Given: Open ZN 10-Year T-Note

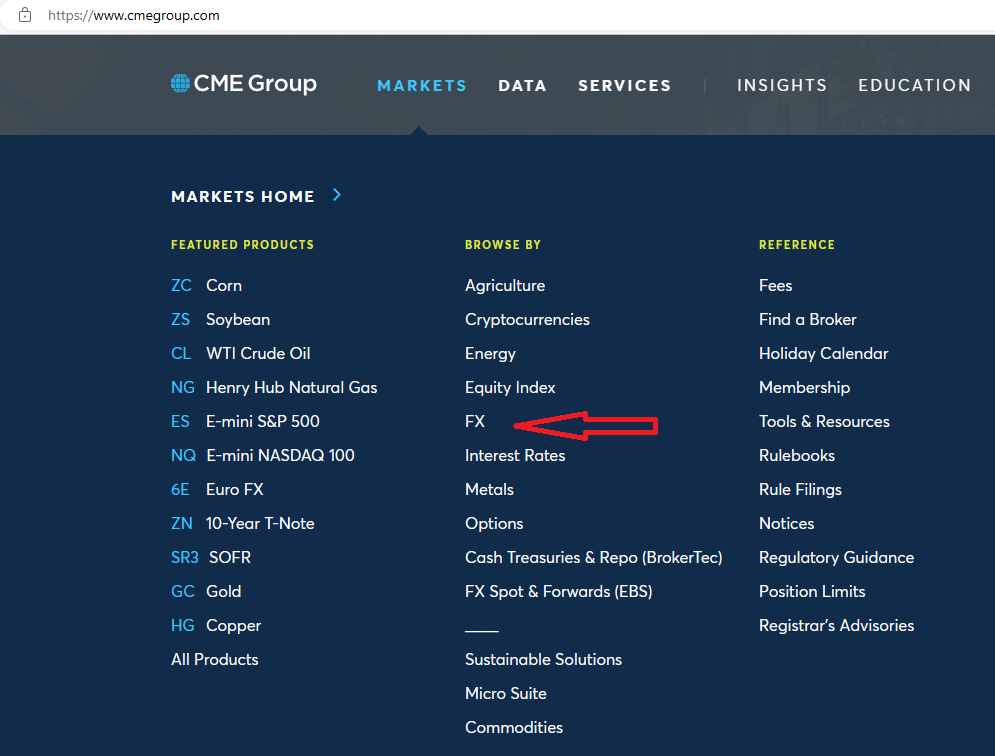Looking at the screenshot, I should click(242, 524).
